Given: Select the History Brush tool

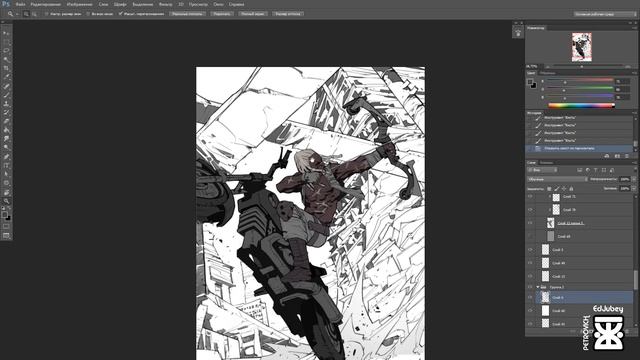Looking at the screenshot, I should (6, 112).
